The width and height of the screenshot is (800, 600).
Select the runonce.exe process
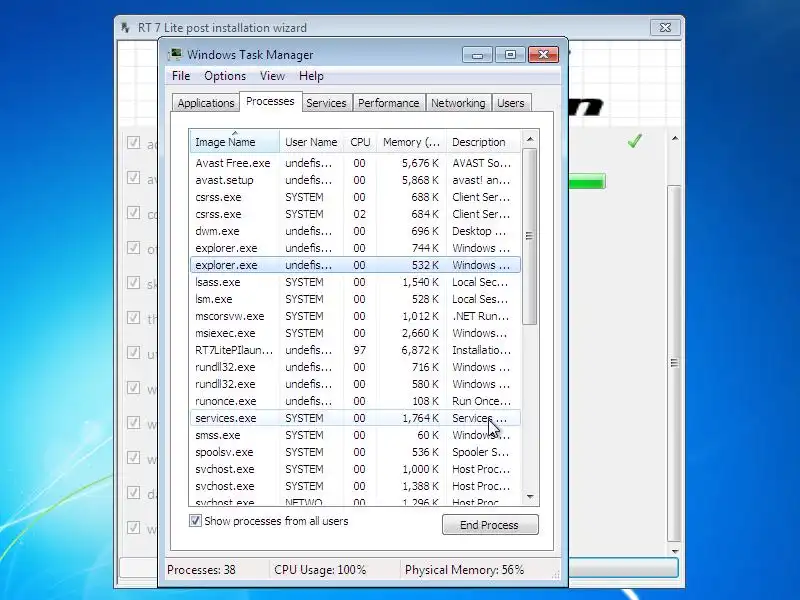[x=355, y=401]
